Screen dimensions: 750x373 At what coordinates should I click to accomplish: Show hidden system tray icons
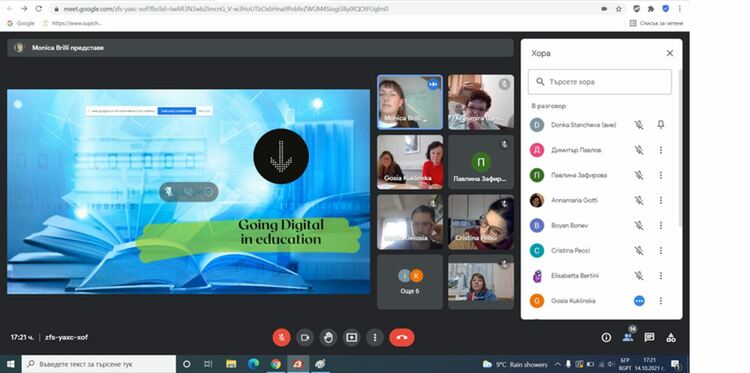coord(558,364)
